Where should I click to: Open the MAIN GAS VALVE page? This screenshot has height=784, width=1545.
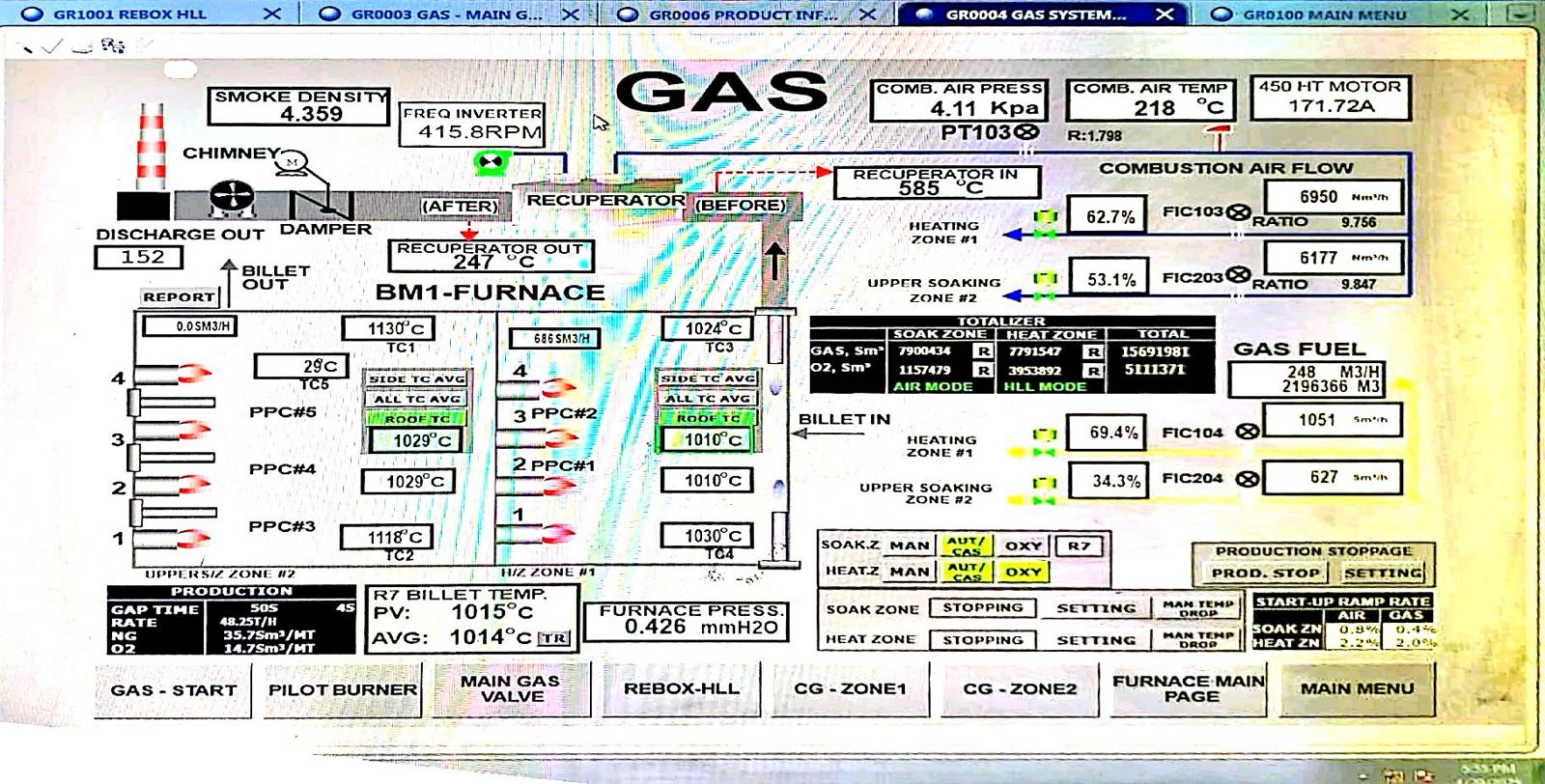click(x=511, y=688)
